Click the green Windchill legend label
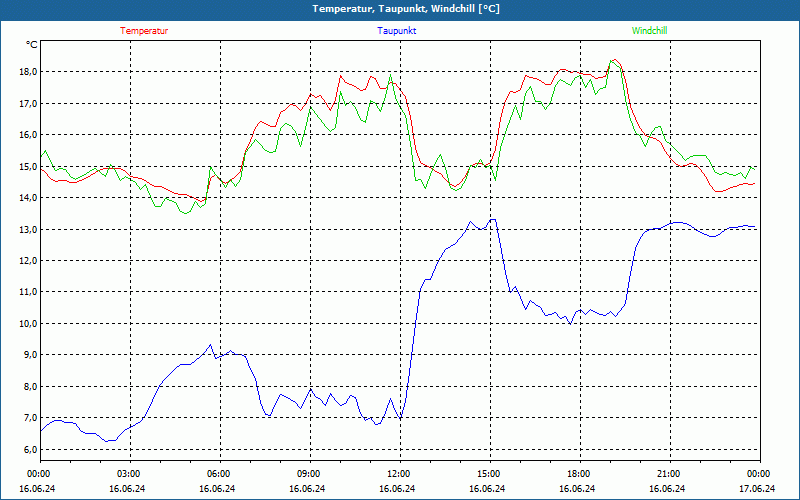This screenshot has height=500, width=800. [x=649, y=31]
